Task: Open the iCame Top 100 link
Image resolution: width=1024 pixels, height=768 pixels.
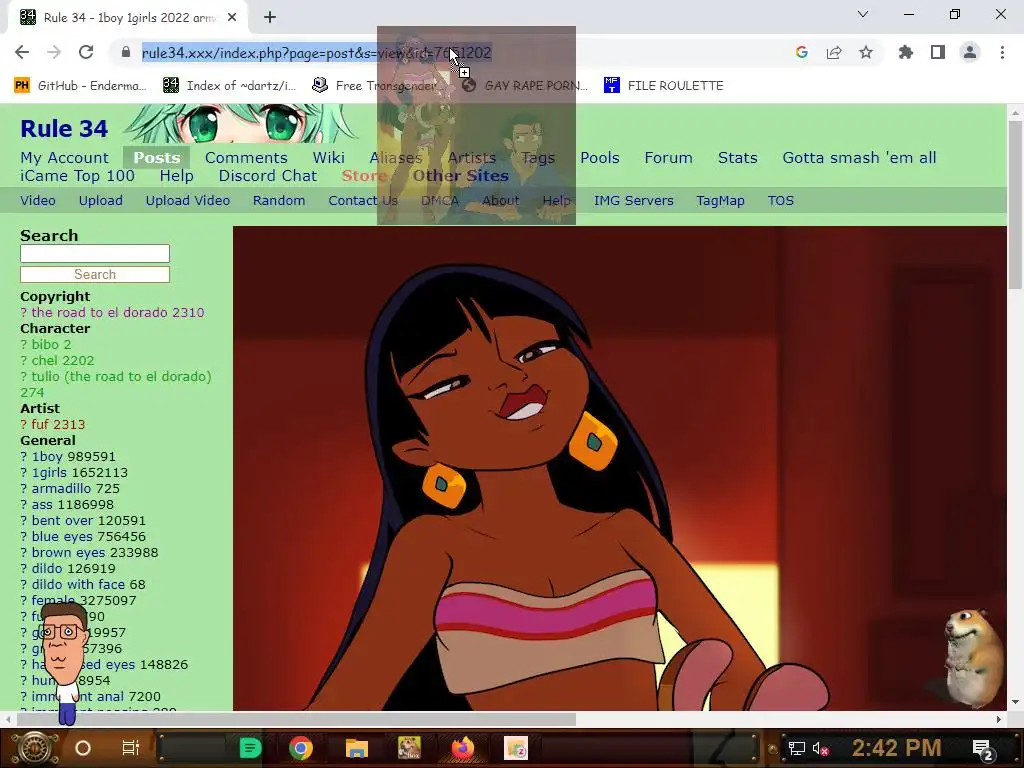Action: pyautogui.click(x=78, y=176)
